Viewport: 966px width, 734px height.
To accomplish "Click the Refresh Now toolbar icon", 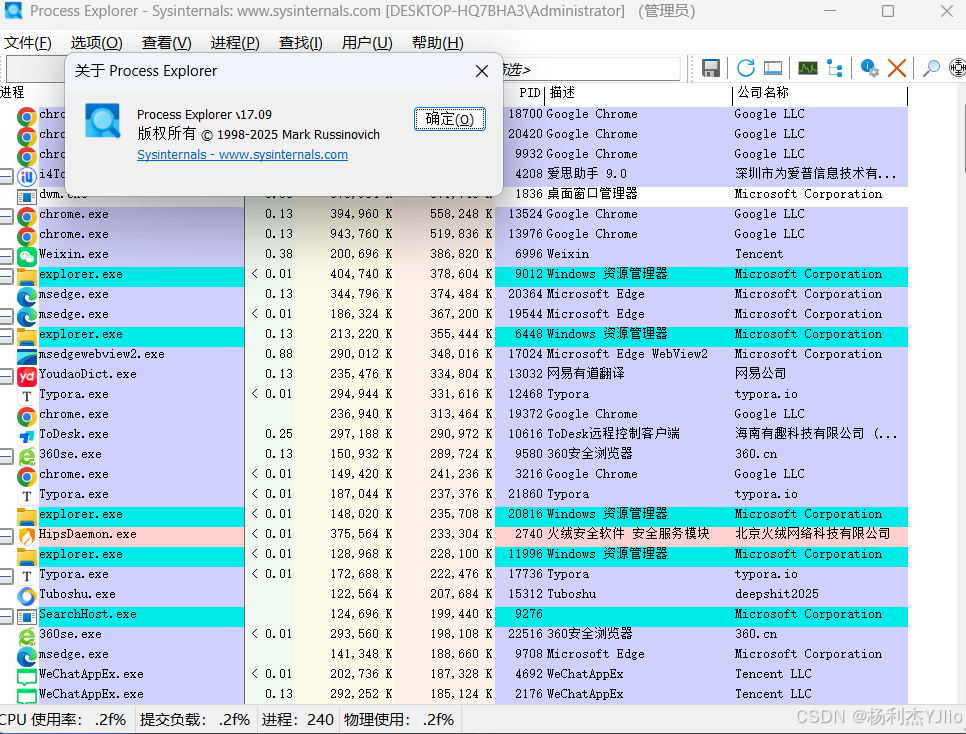I will coord(745,68).
